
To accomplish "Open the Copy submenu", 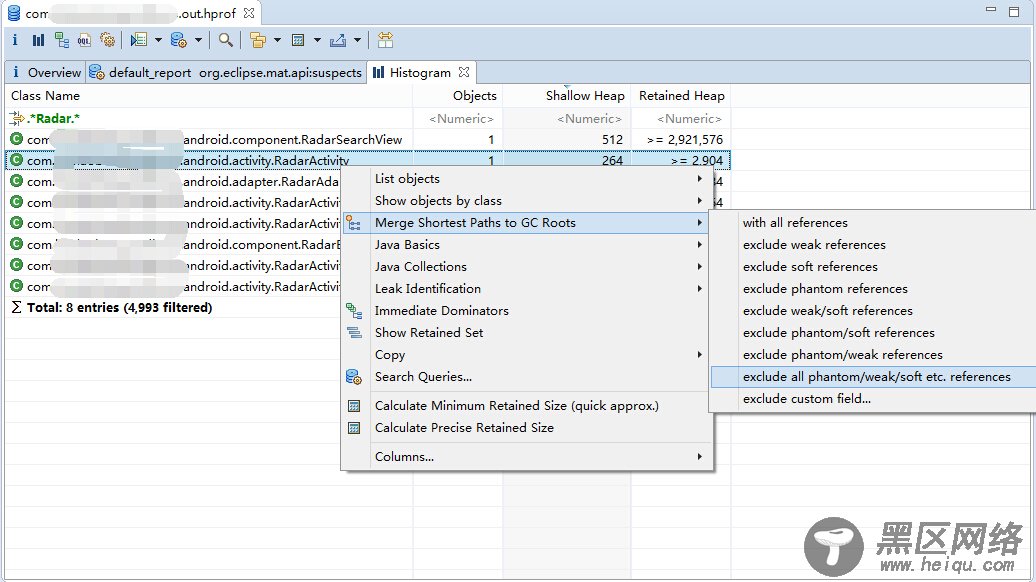I will (x=527, y=355).
